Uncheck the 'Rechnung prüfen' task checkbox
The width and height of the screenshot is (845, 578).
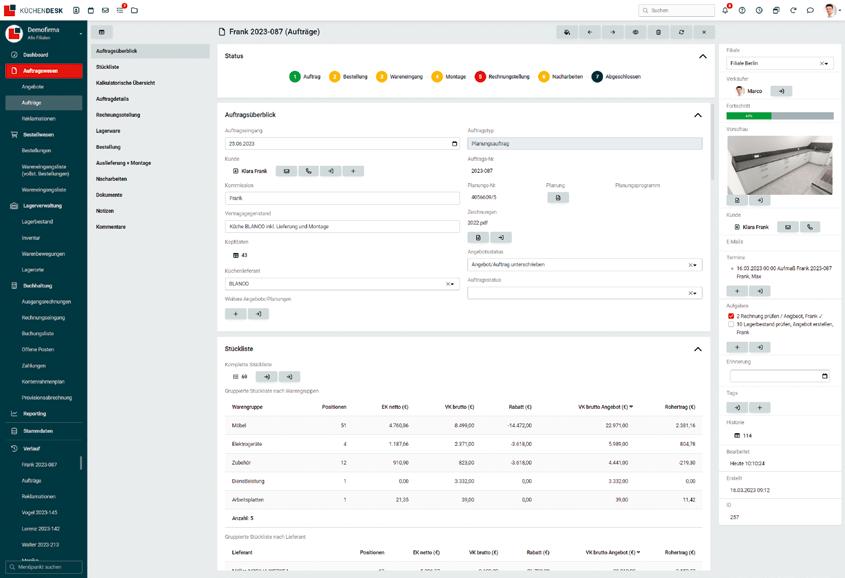(731, 316)
